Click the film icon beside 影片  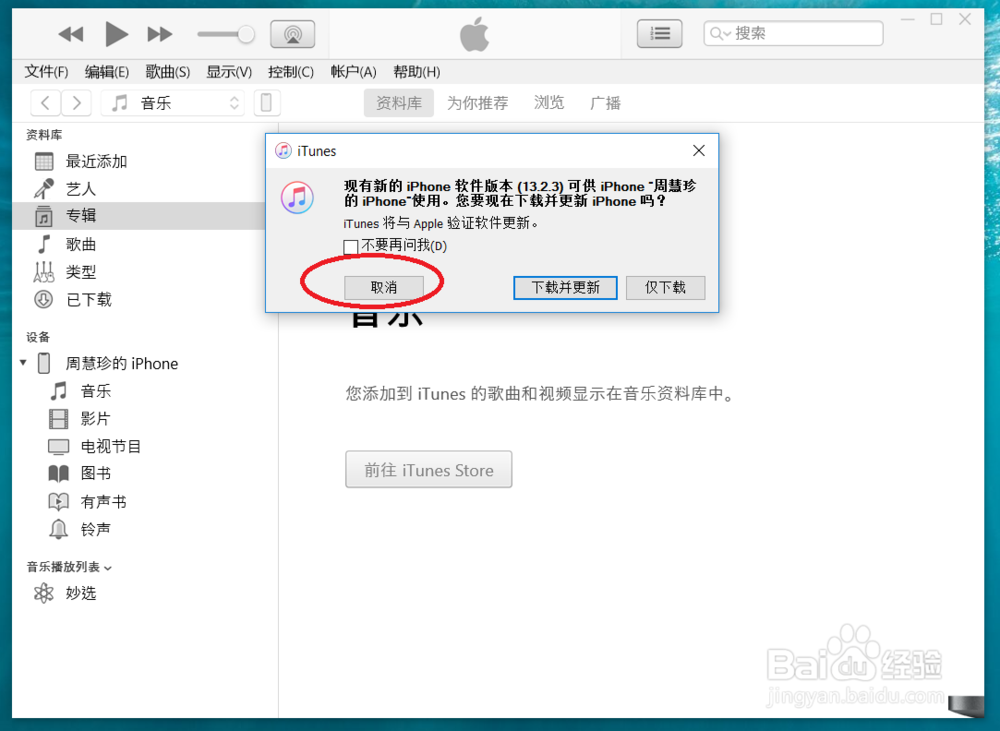point(59,418)
